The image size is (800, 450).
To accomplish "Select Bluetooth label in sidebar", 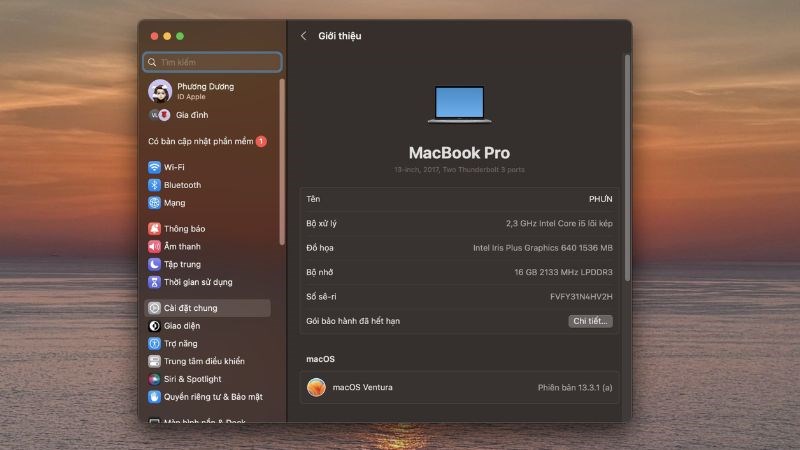I will [182, 185].
